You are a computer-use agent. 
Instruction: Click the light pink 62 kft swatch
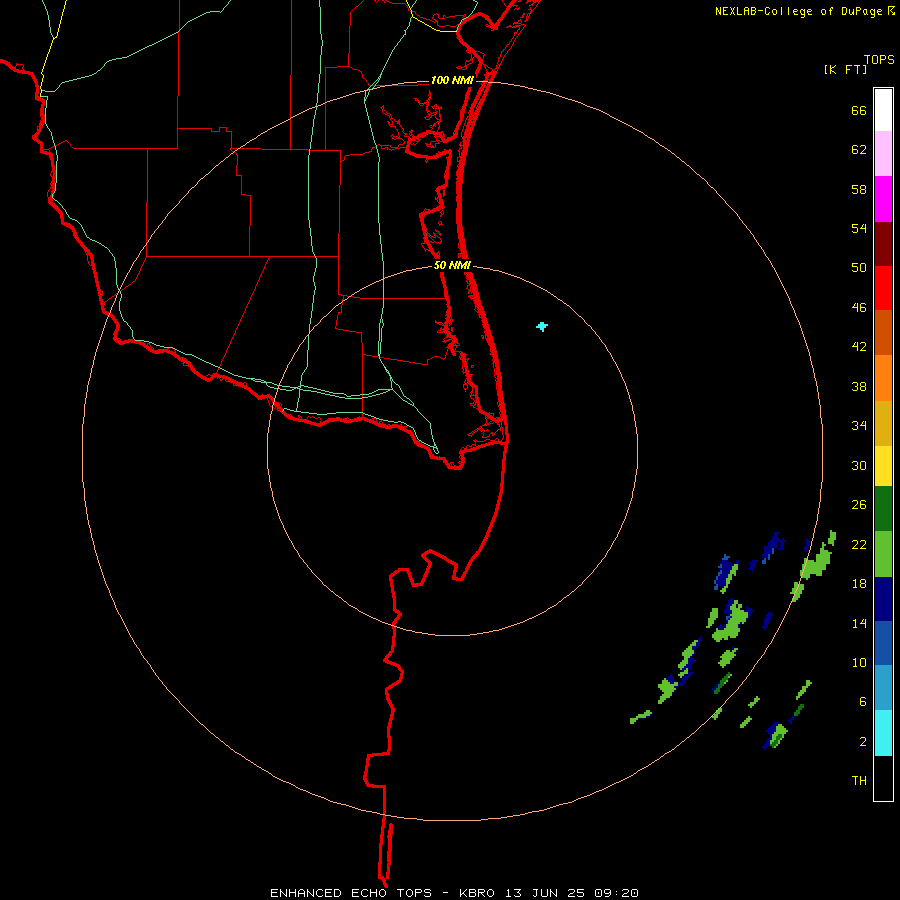[x=883, y=154]
